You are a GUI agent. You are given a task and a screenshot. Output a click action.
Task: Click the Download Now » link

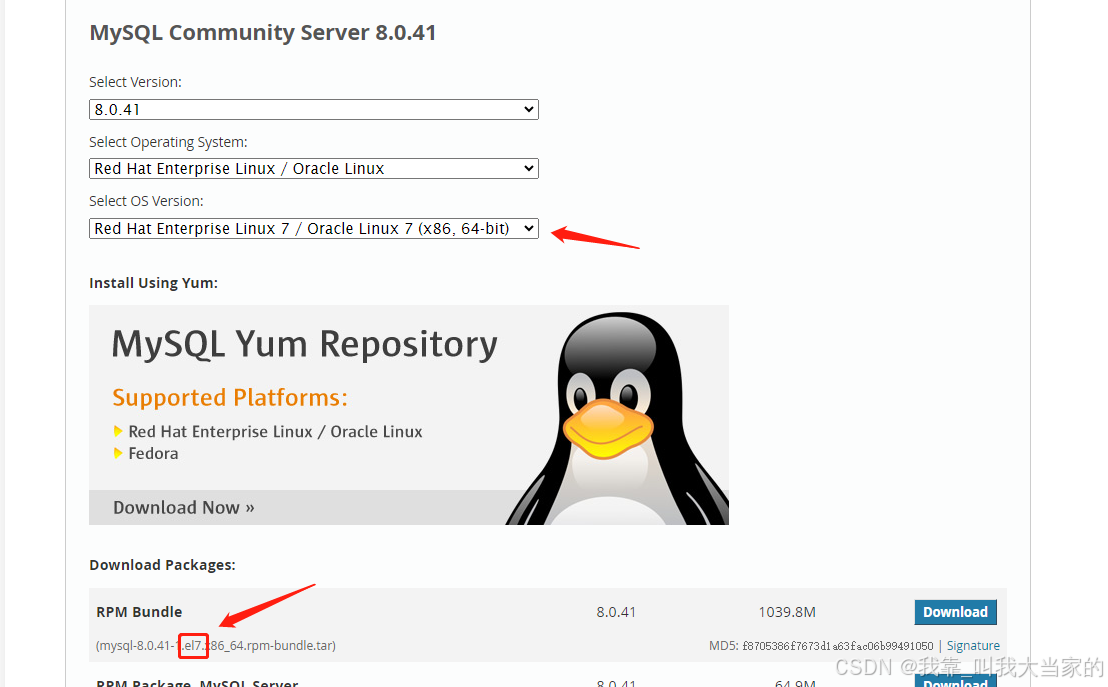coord(183,507)
